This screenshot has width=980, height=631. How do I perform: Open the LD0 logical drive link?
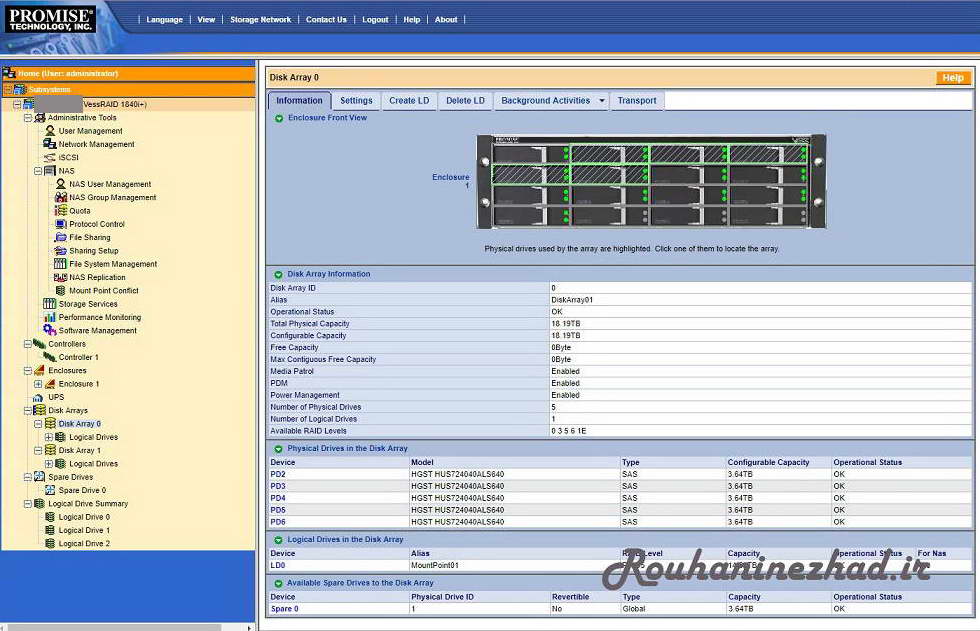tap(278, 565)
